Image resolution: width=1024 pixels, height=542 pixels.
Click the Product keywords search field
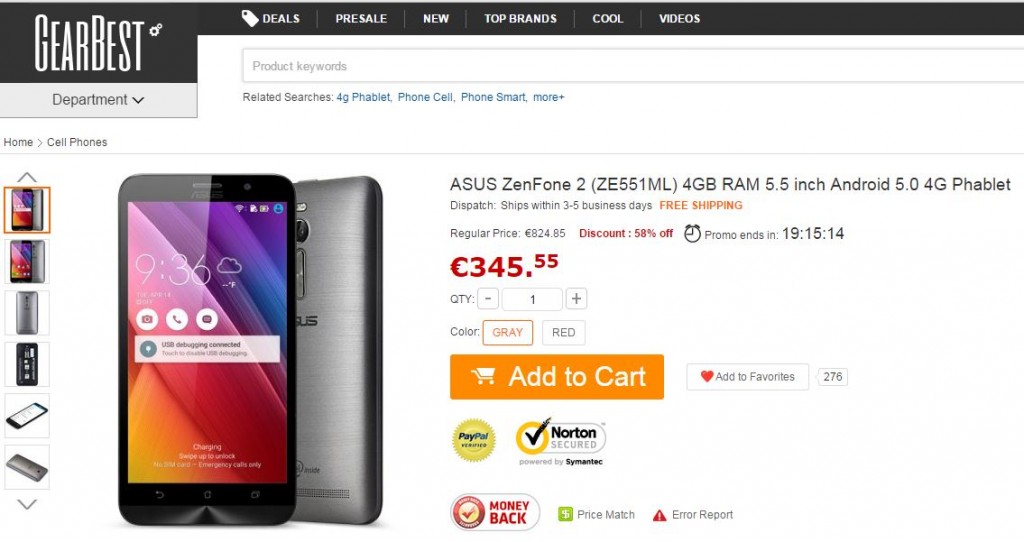pyautogui.click(x=630, y=66)
